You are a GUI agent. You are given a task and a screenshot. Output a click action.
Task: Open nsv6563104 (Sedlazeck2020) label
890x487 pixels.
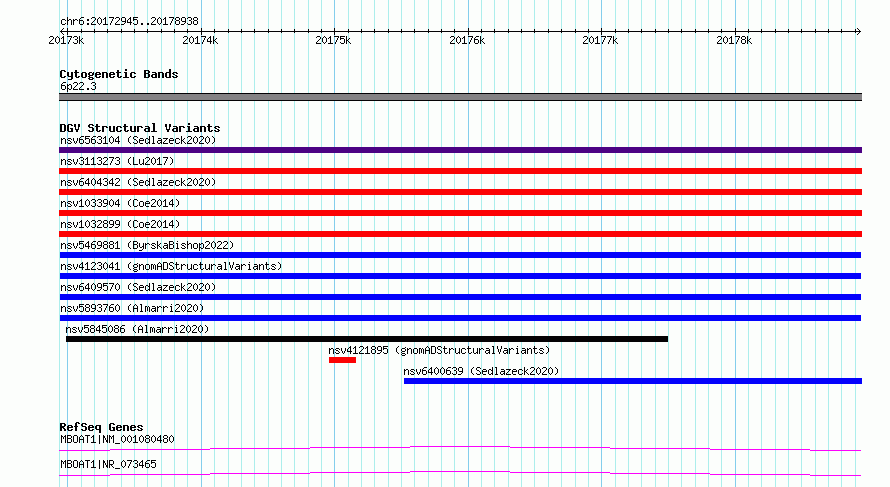pyautogui.click(x=138, y=140)
